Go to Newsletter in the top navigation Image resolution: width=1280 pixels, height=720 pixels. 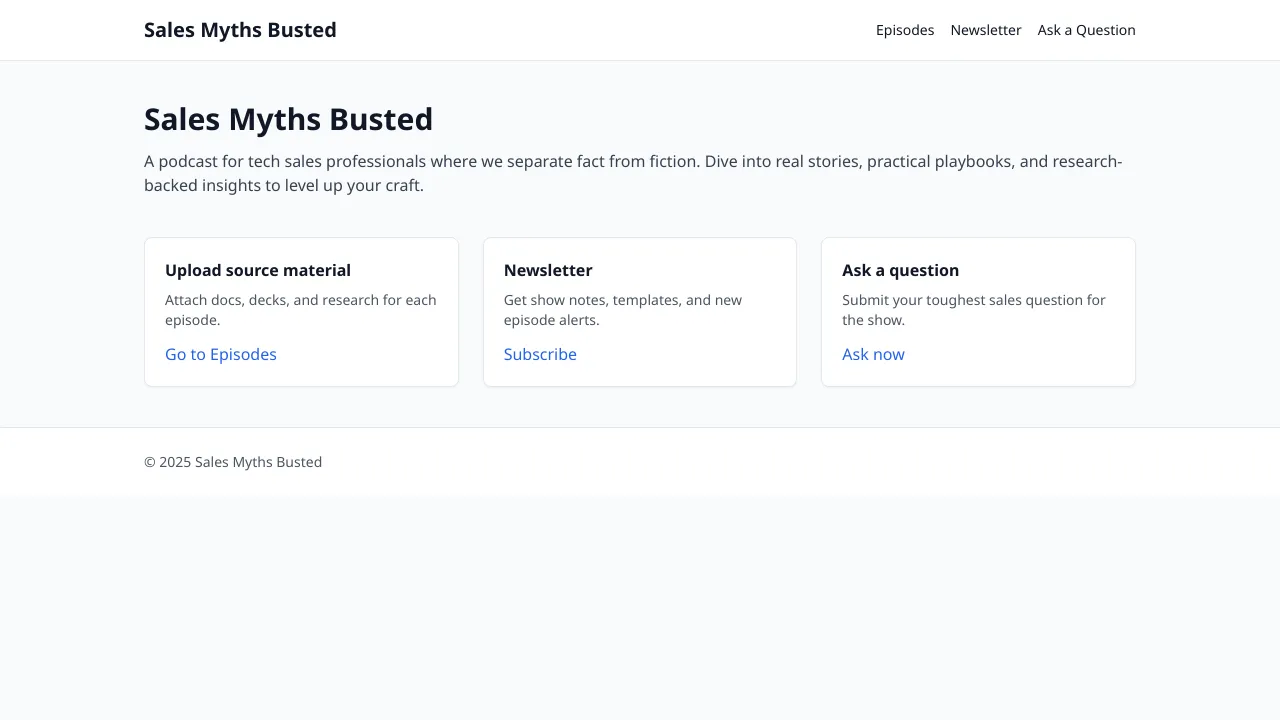click(985, 30)
